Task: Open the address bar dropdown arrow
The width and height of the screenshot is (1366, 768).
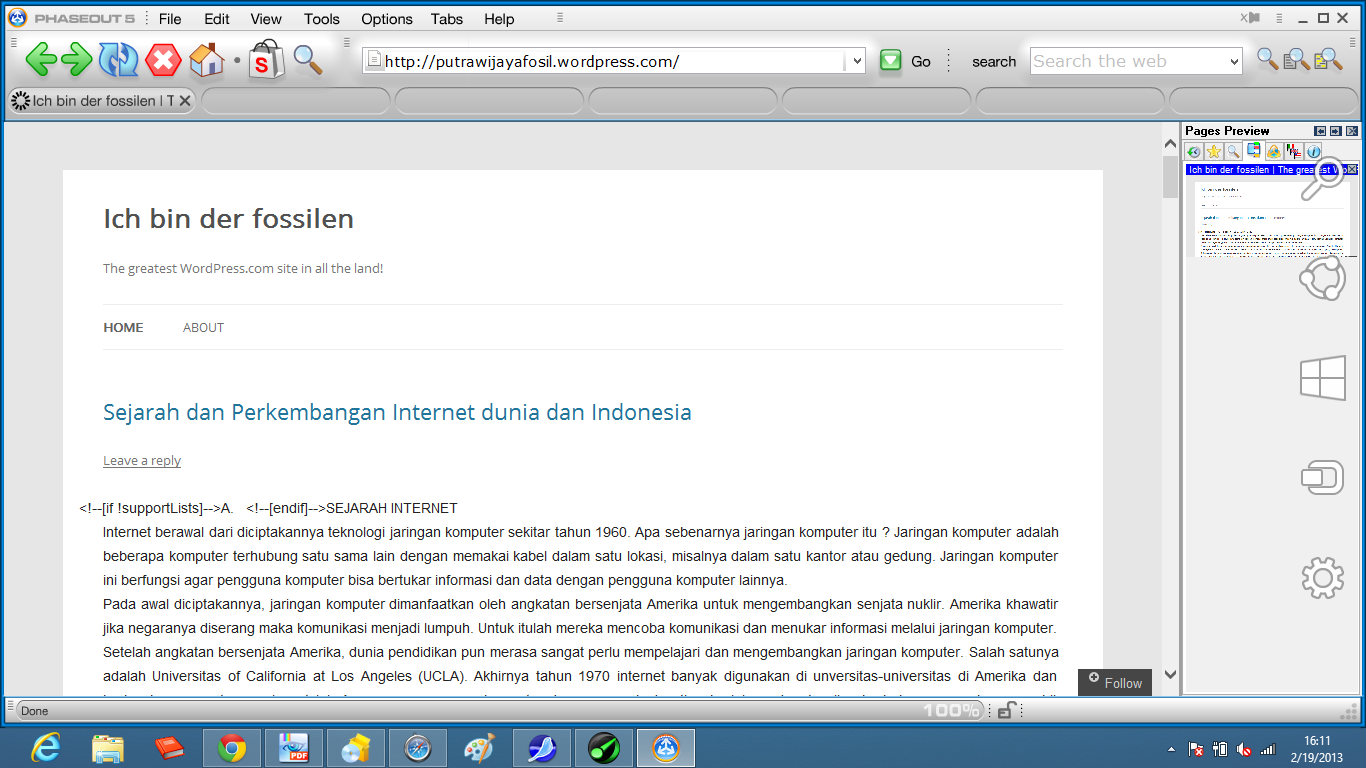Action: [x=856, y=60]
